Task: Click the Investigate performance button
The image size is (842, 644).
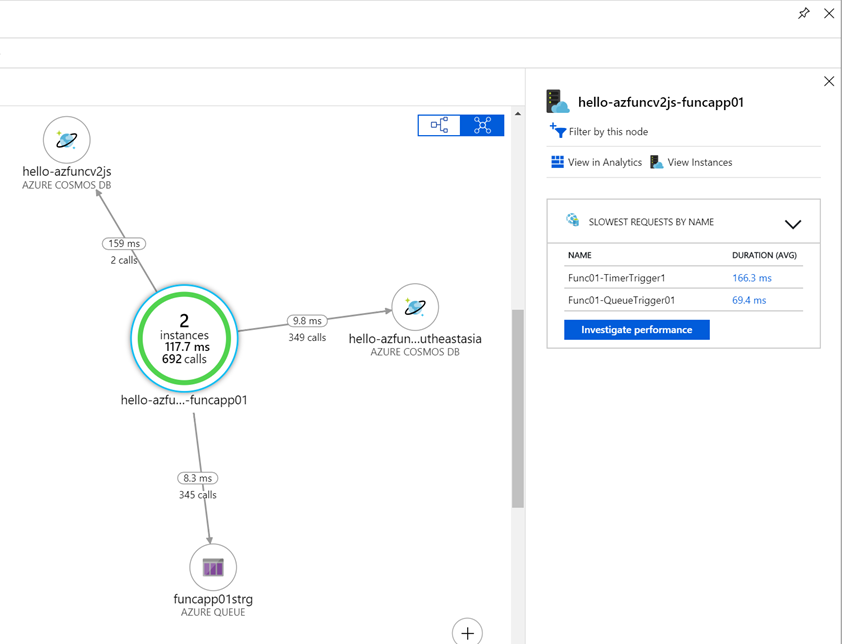Action: click(x=637, y=329)
